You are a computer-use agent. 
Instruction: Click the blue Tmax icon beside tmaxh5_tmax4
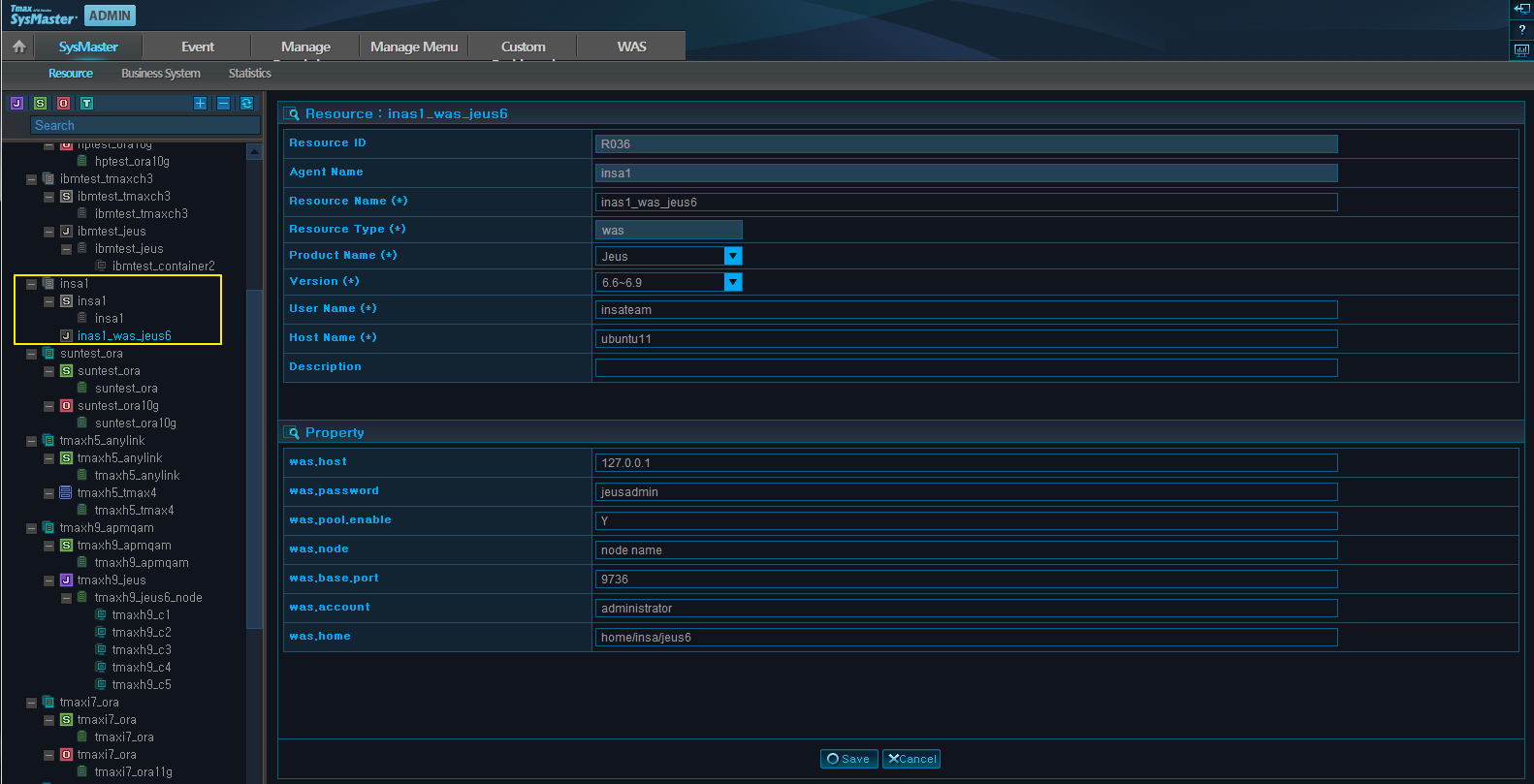pyautogui.click(x=66, y=492)
